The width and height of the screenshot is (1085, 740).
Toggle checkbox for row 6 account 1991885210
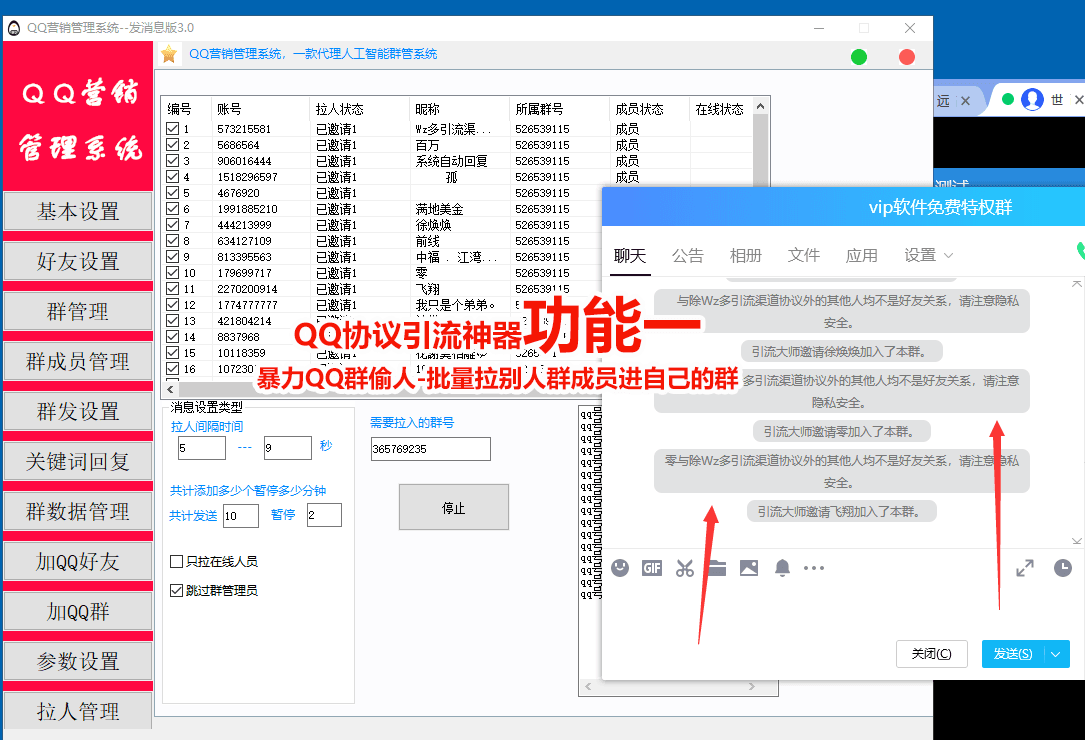click(173, 208)
